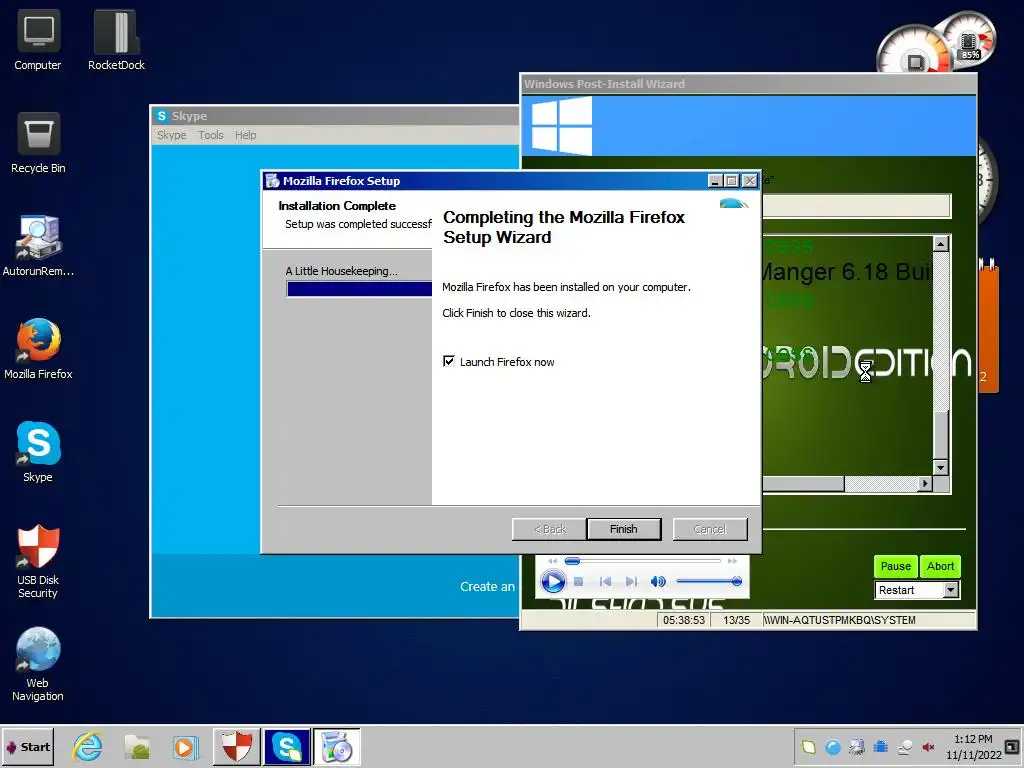
Task: Open the RocketDock desktop shortcut
Action: pyautogui.click(x=116, y=40)
